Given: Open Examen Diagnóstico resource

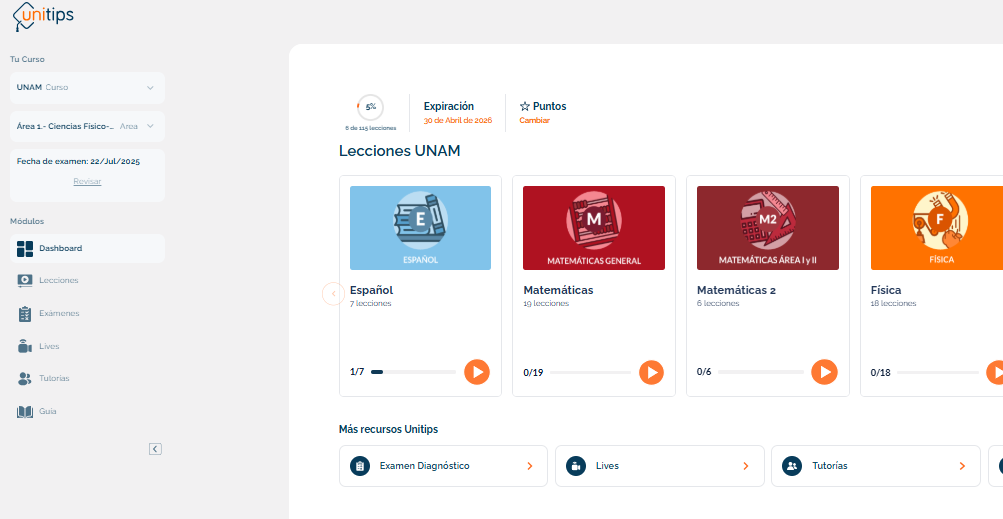Looking at the screenshot, I should (443, 466).
